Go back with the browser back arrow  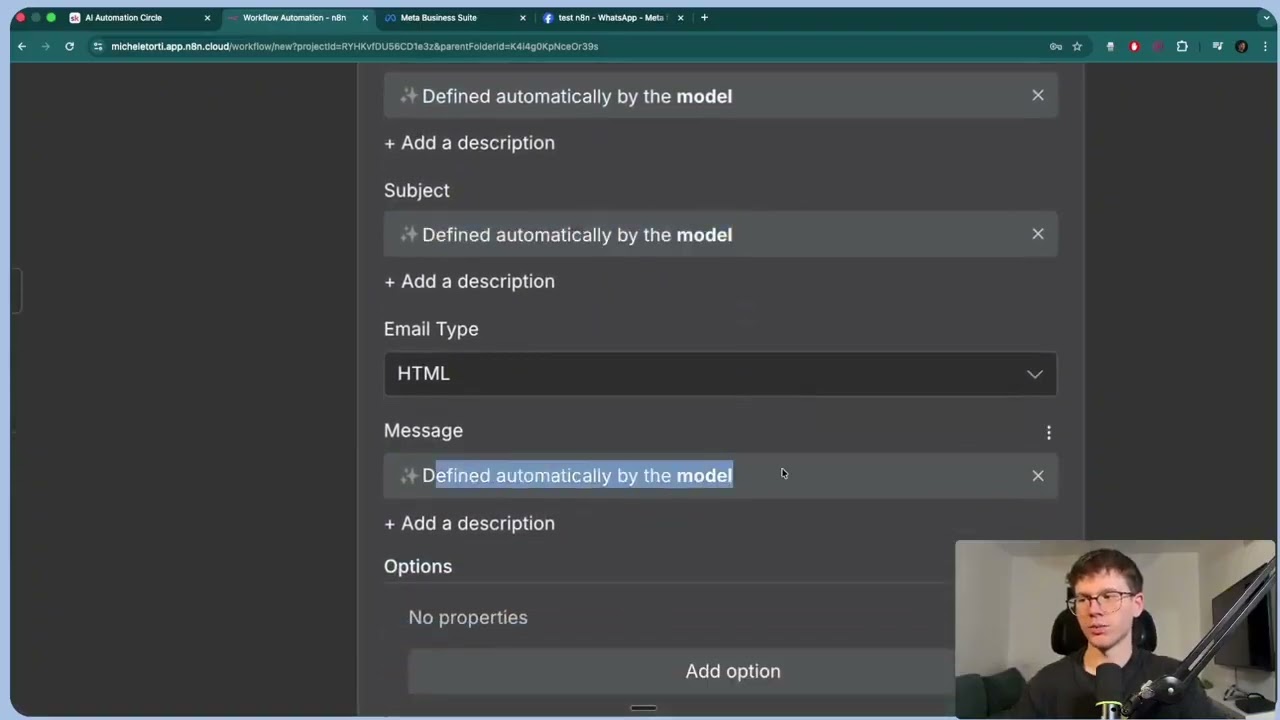(x=22, y=46)
